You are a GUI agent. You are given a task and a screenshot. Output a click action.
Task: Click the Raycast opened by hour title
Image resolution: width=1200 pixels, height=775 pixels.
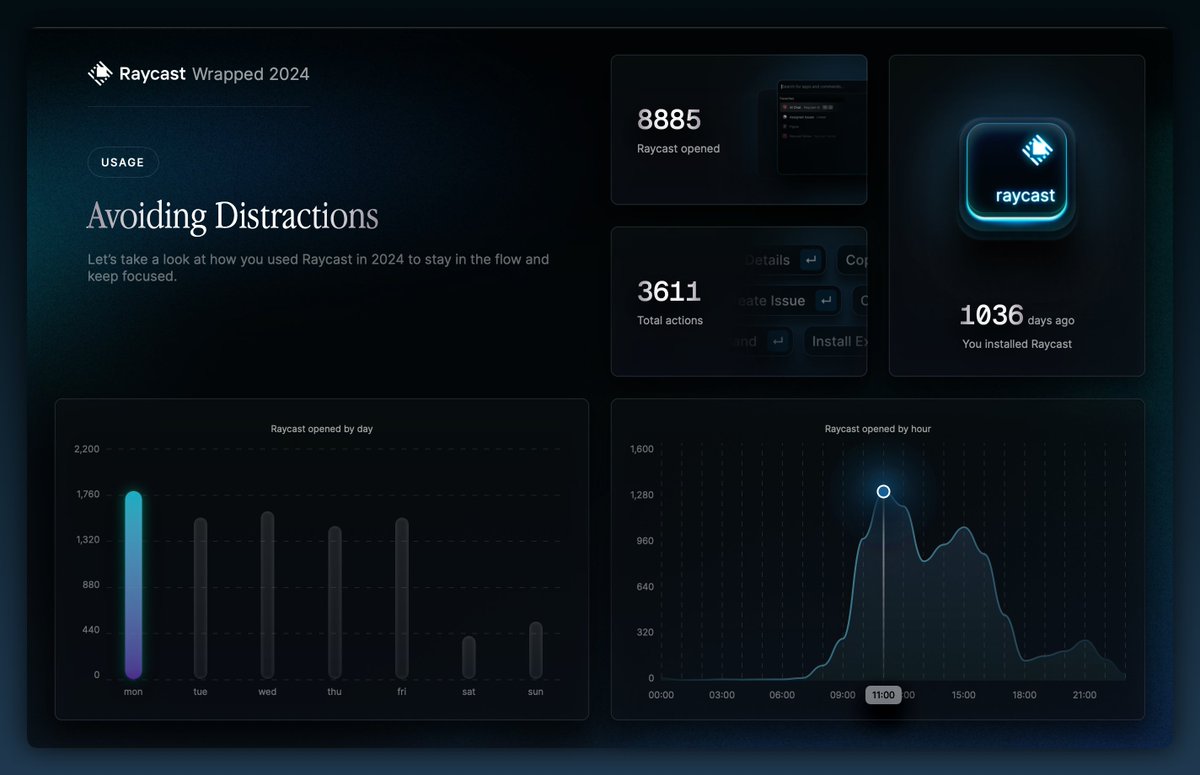(x=878, y=429)
